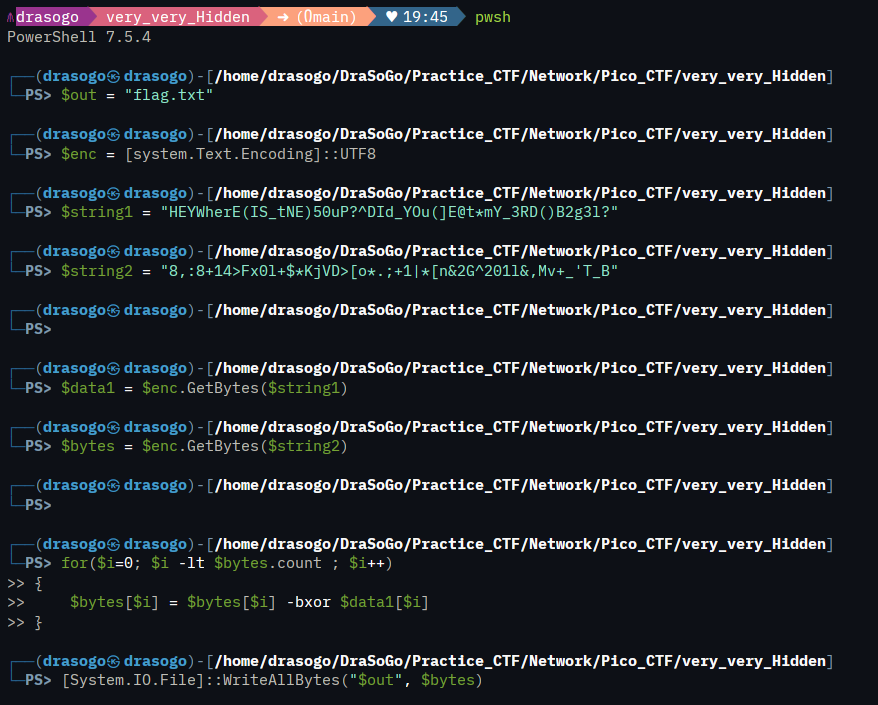878x705 pixels.
Task: Click the -bxor operator in the loop
Action: point(309,603)
